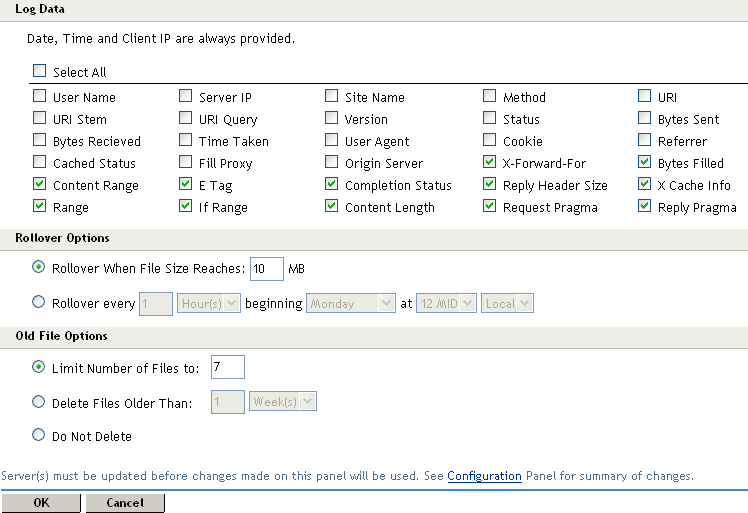Tick the URI checkbox

click(x=644, y=96)
